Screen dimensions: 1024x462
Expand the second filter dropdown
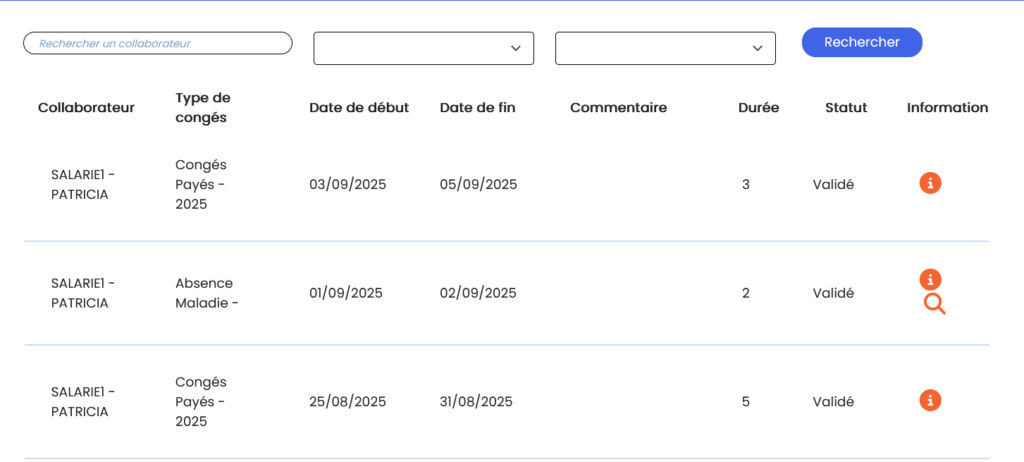665,48
